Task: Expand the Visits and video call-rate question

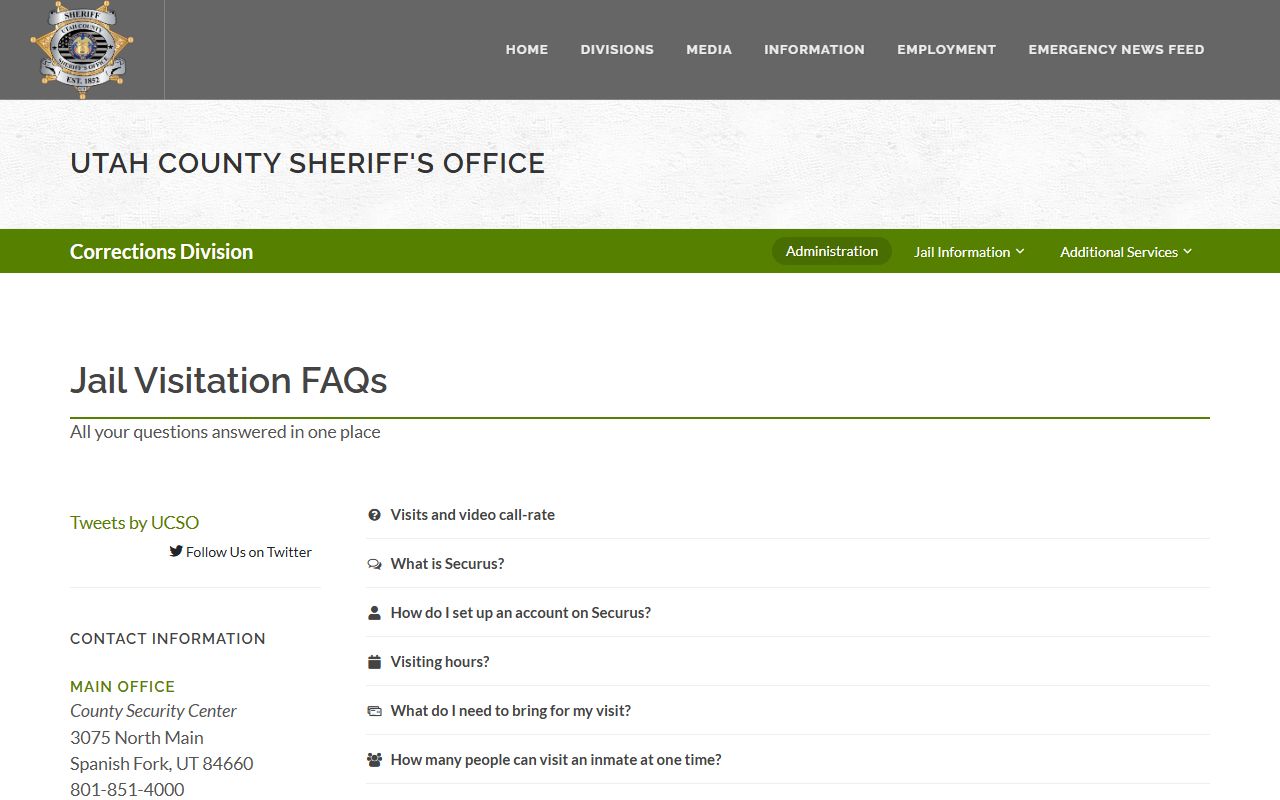Action: 788,515
